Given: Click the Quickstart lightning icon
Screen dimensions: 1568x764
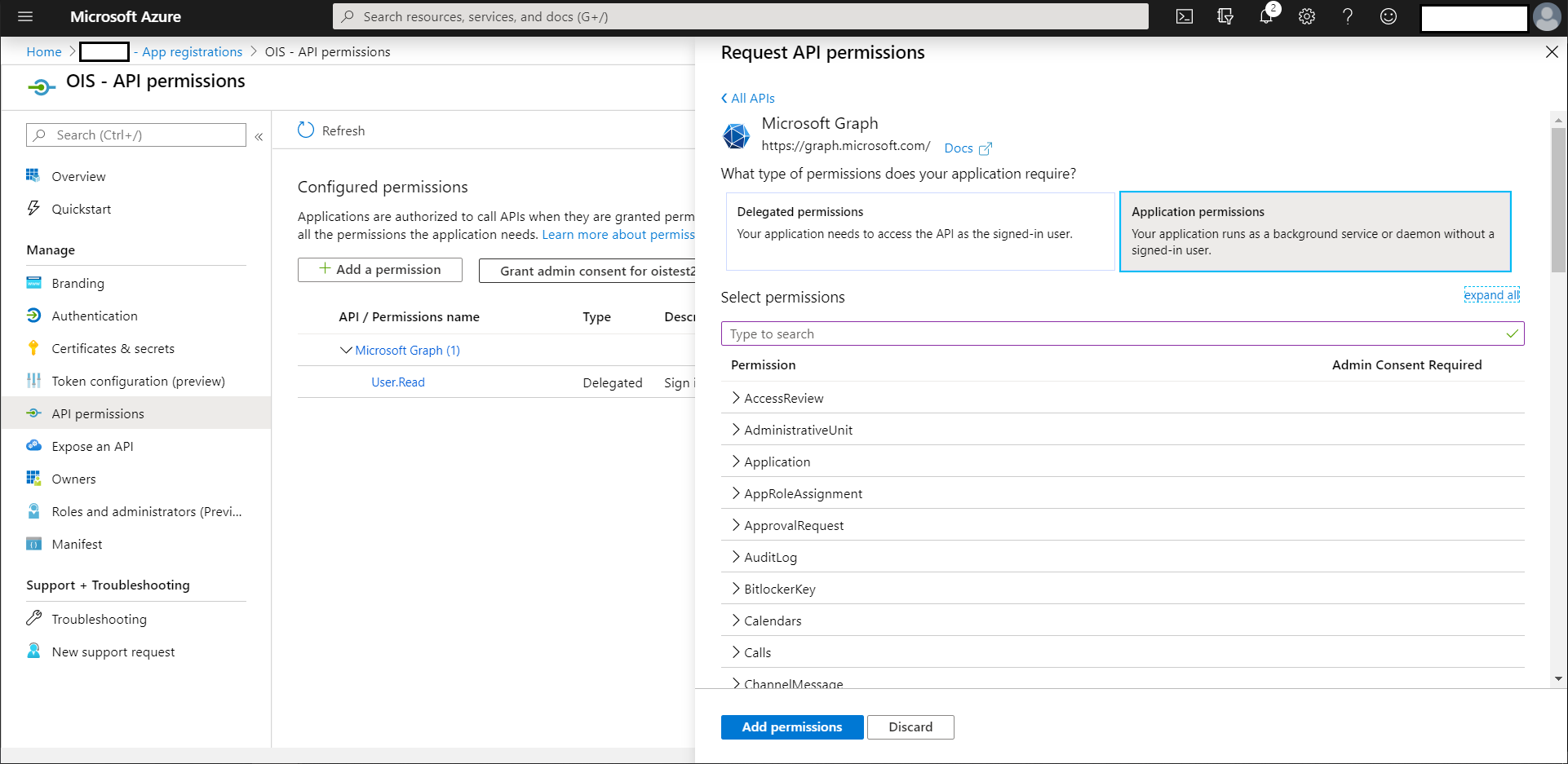Looking at the screenshot, I should 33,208.
